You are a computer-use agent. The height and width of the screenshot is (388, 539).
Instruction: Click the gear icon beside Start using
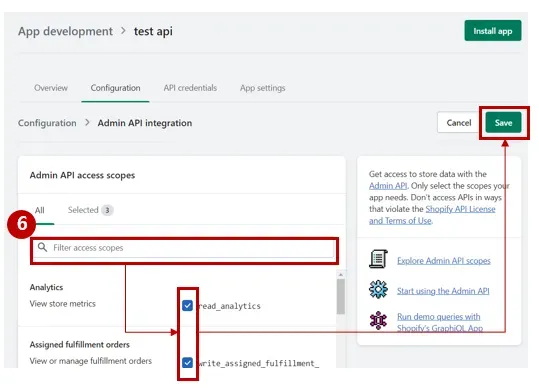378,289
